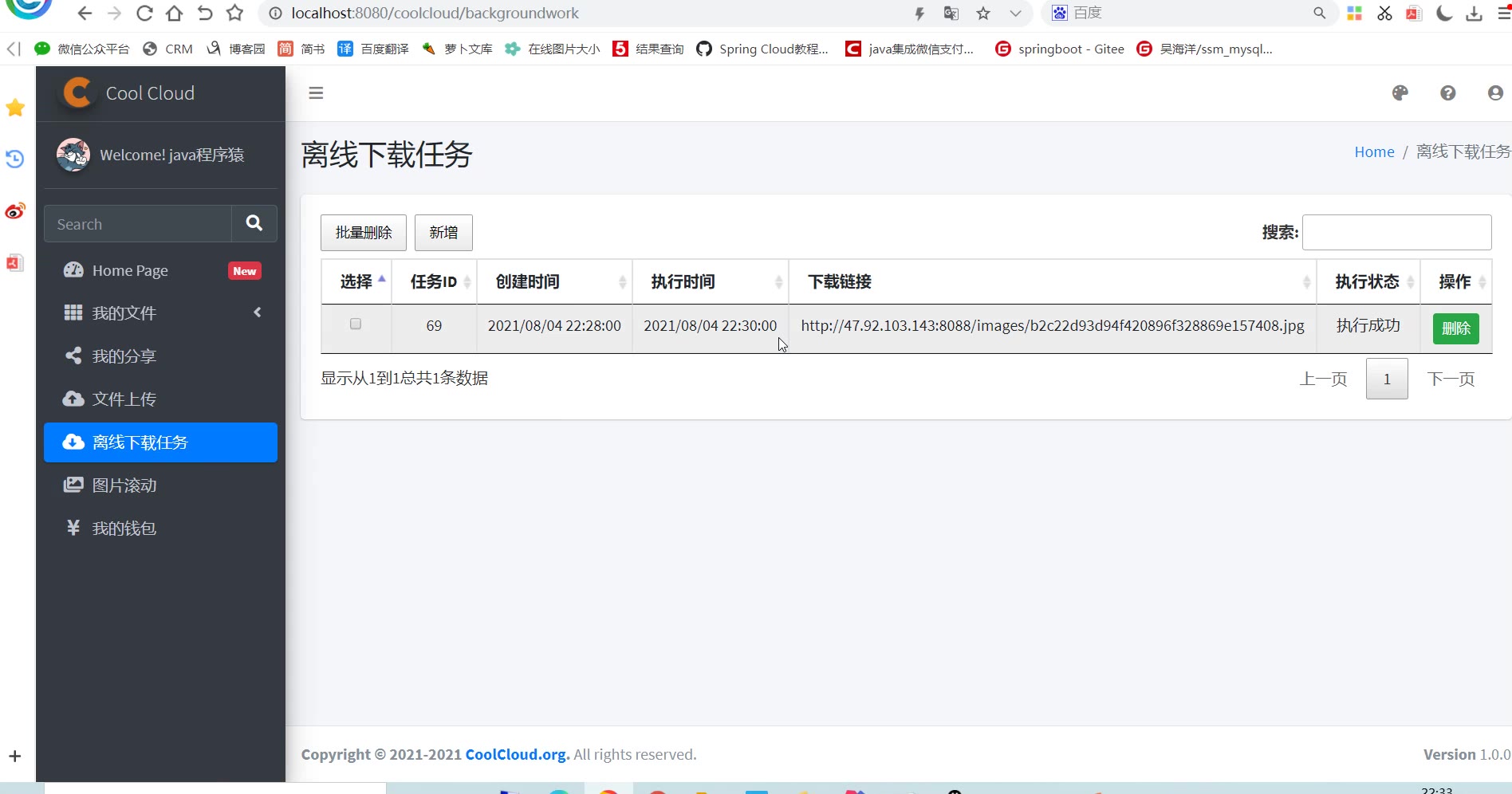The image size is (1512, 794).
Task: Sort by 任务ID column header
Action: [x=434, y=281]
